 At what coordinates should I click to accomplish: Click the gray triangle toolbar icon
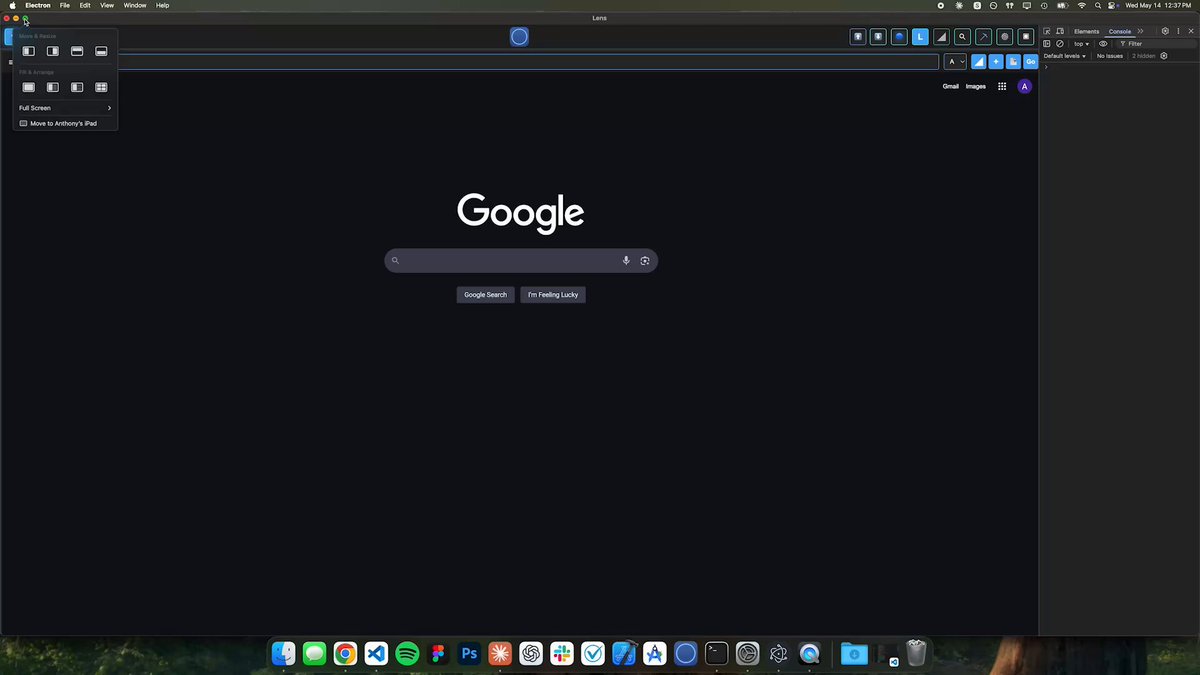(x=941, y=37)
